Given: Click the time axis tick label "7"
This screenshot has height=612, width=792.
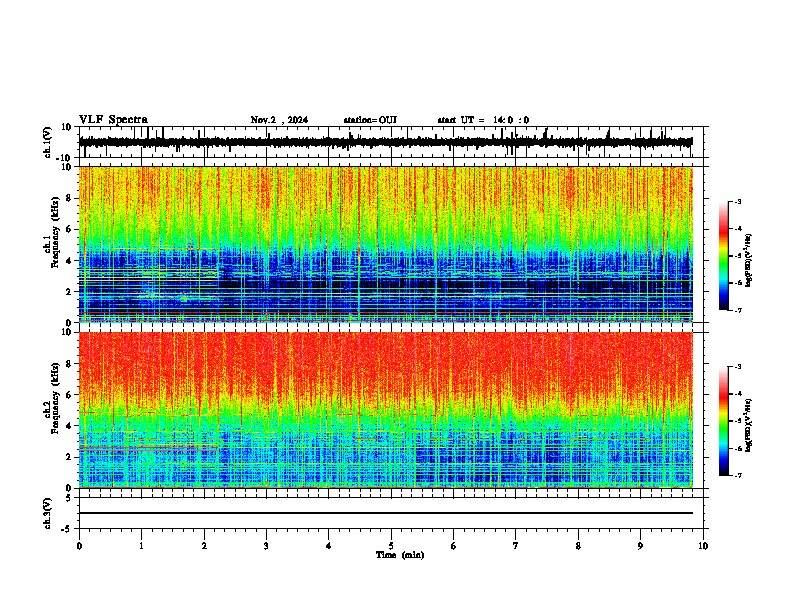Looking at the screenshot, I should [516, 546].
